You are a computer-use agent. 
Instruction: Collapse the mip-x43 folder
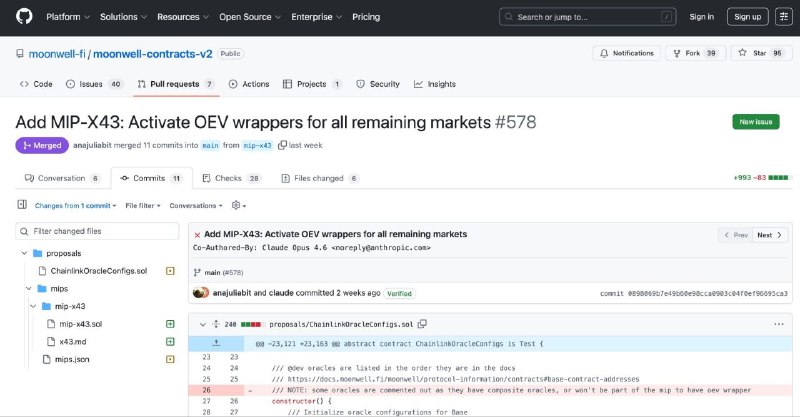(x=31, y=306)
